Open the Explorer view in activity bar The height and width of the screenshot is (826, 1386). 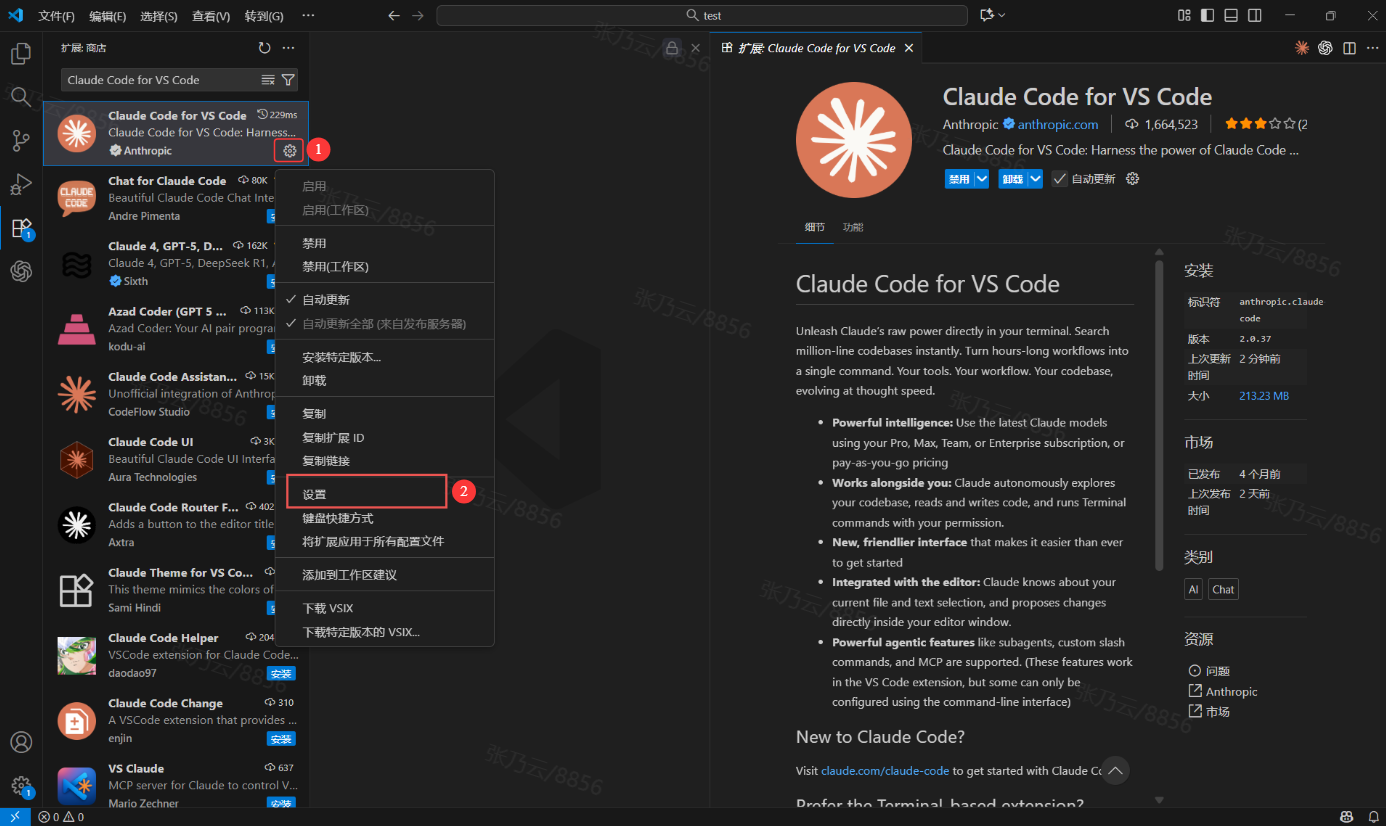pyautogui.click(x=21, y=54)
